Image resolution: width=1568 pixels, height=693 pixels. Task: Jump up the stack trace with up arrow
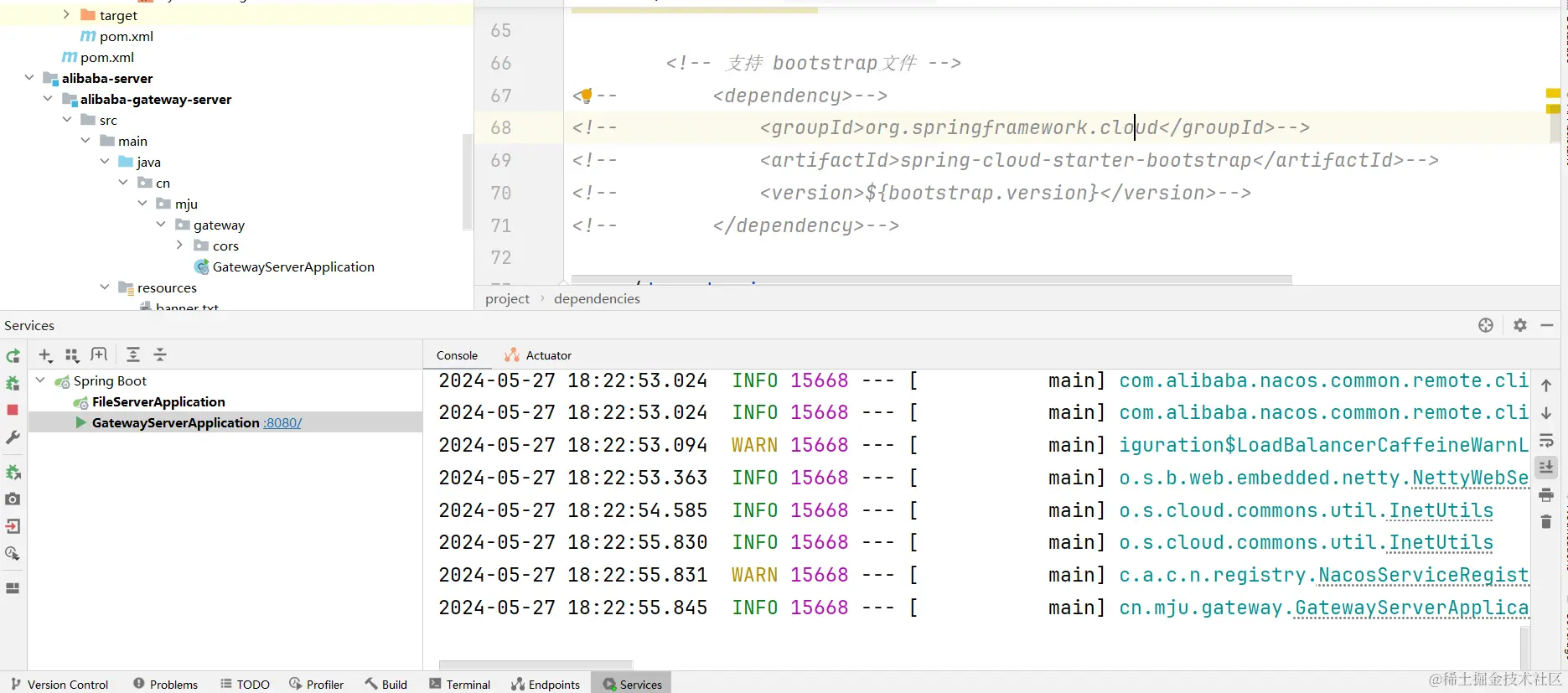tap(1546, 385)
